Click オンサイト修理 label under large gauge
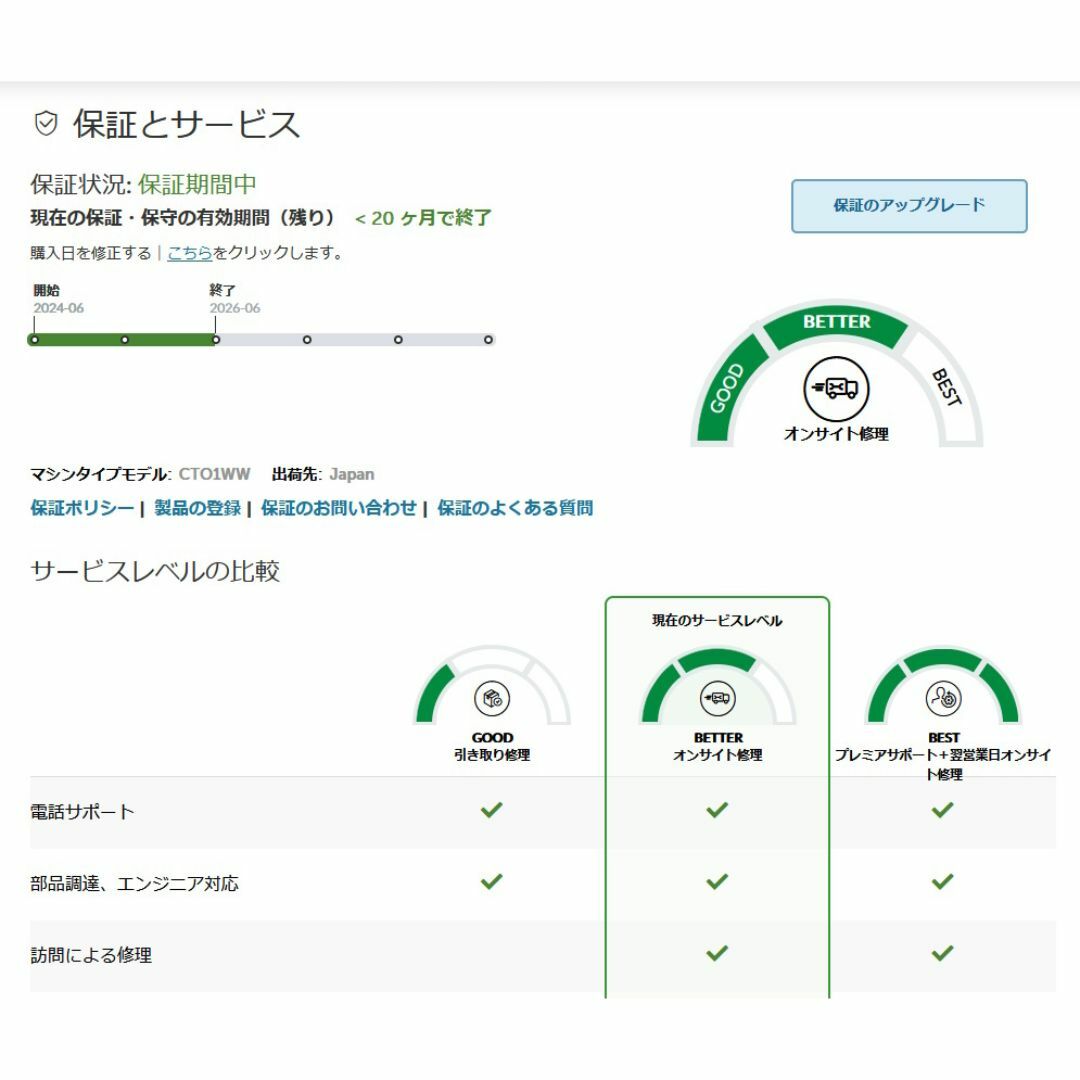The height and width of the screenshot is (1080, 1080). point(836,434)
